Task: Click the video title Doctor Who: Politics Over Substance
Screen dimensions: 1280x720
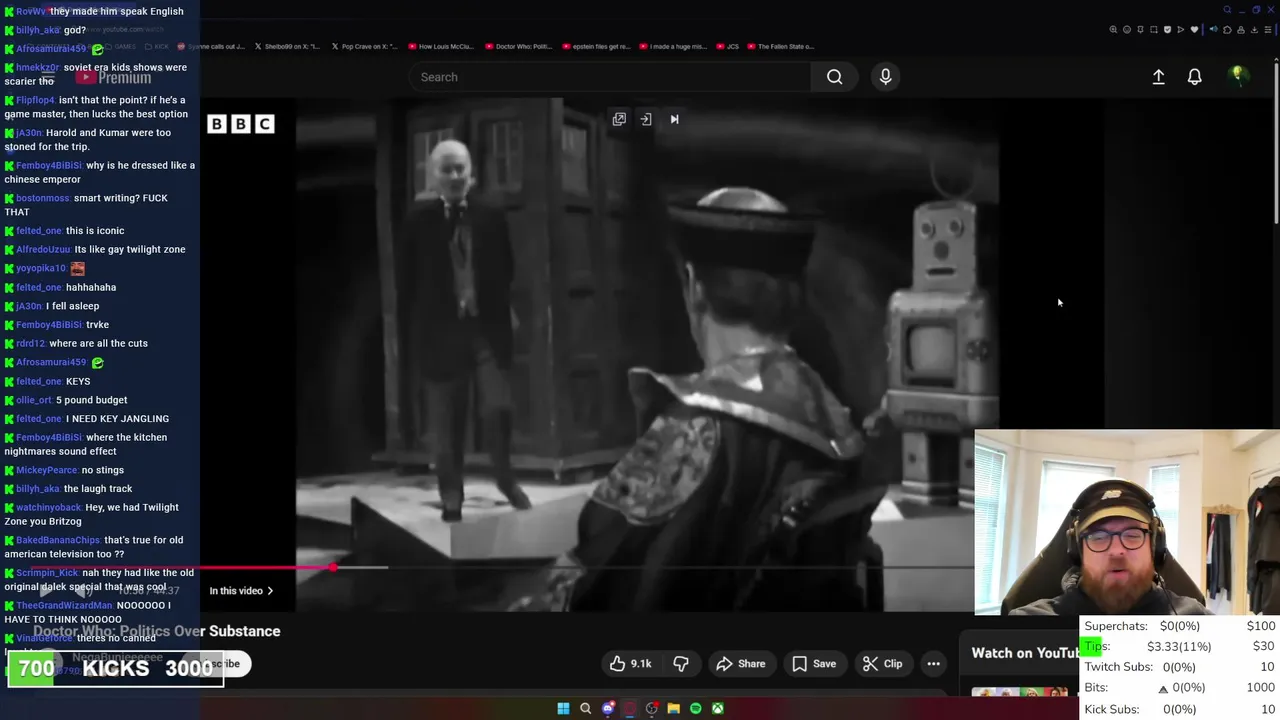Action: click(157, 631)
